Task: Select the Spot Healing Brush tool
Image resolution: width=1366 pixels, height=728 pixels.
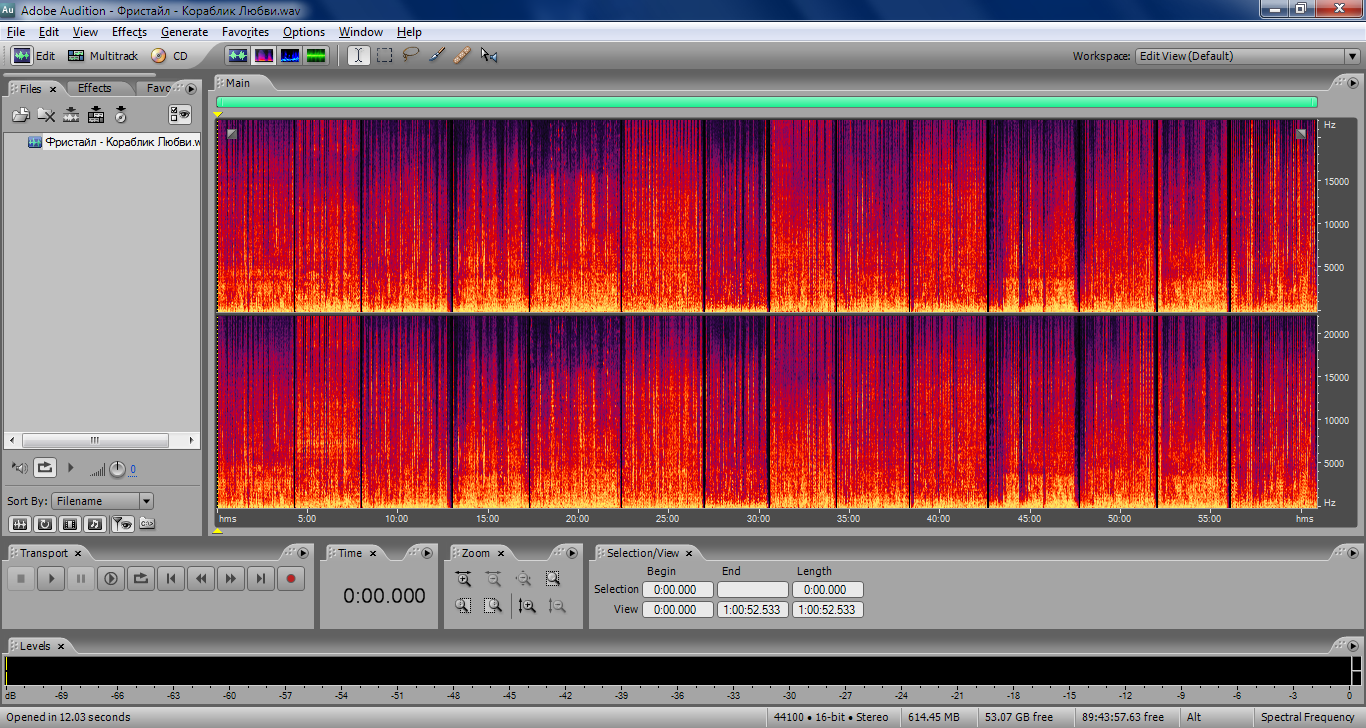Action: (x=462, y=56)
